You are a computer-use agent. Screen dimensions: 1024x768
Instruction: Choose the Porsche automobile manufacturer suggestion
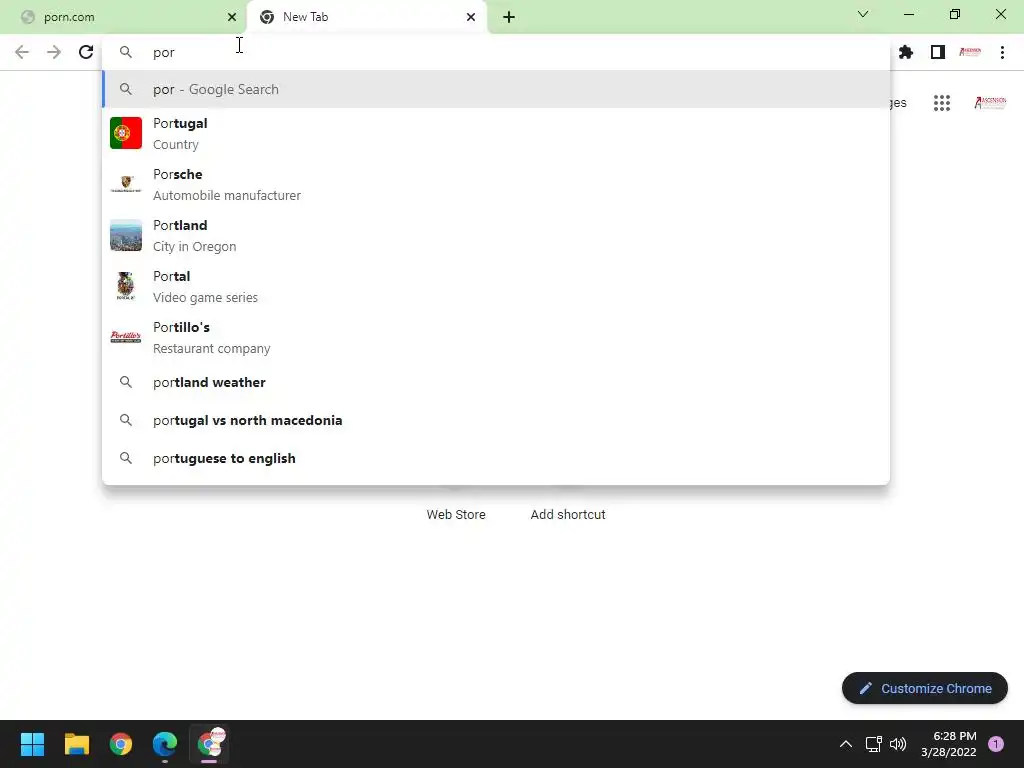[496, 184]
